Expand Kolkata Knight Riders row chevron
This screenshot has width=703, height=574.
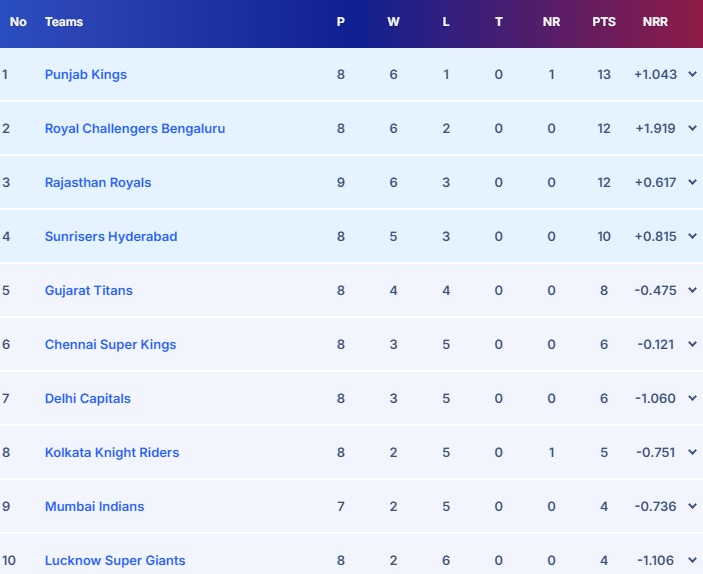click(x=692, y=453)
